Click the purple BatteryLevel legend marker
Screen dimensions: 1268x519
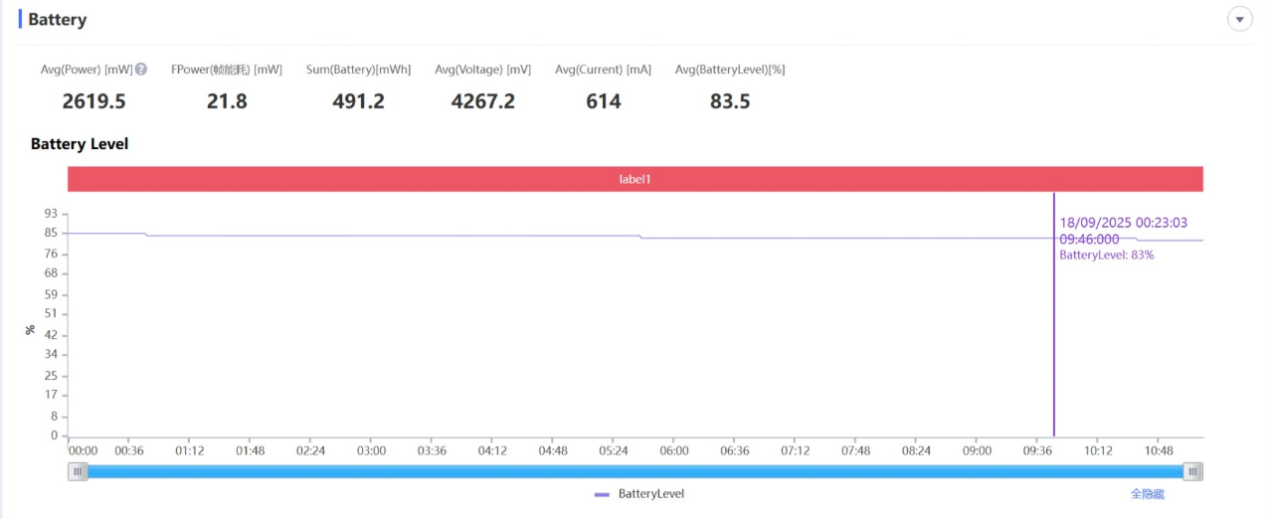coord(602,494)
